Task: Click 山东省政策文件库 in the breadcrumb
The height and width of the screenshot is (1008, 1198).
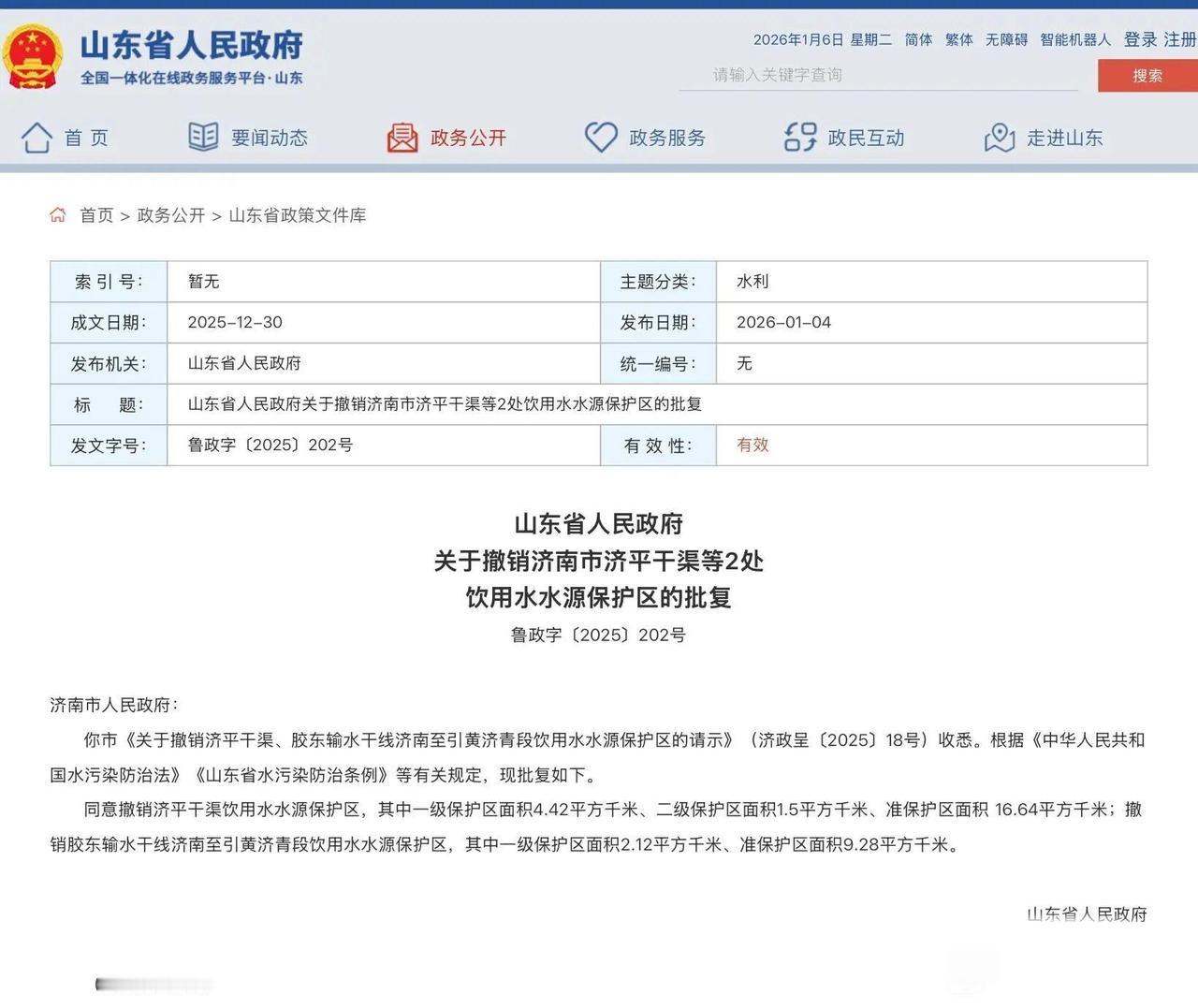Action: click(x=298, y=215)
